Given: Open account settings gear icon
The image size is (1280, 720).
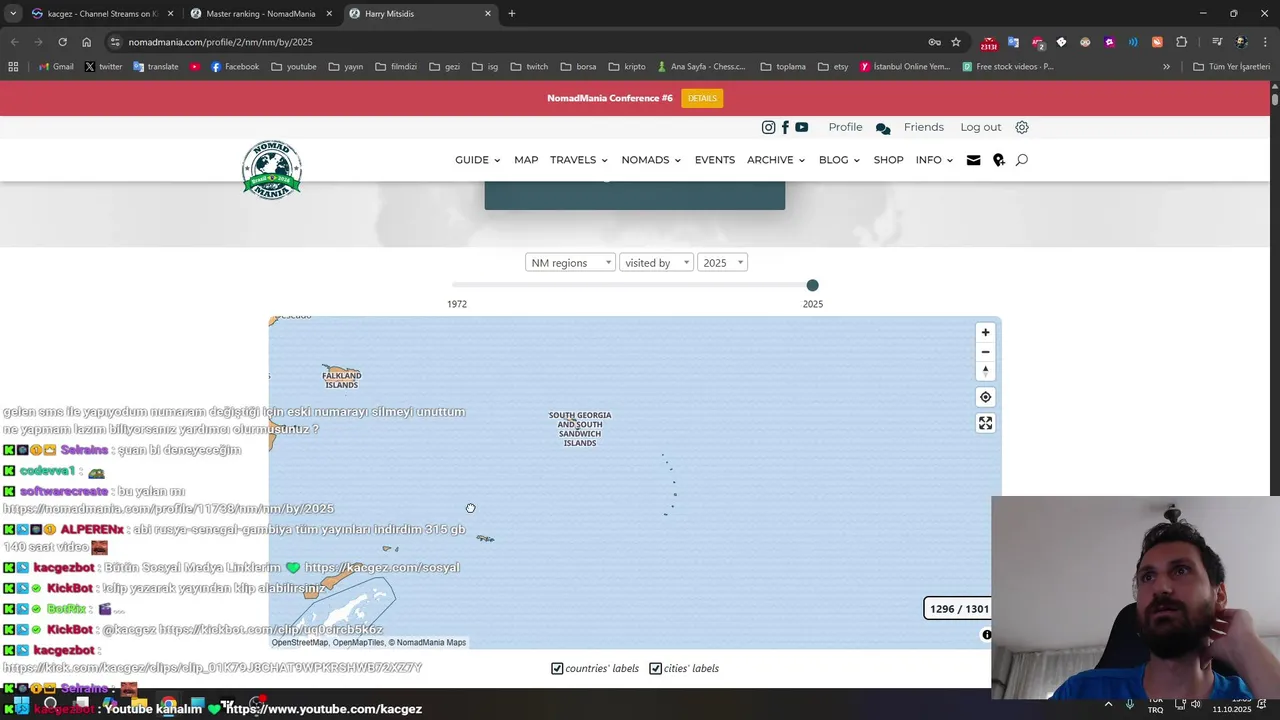Looking at the screenshot, I should tap(1022, 127).
